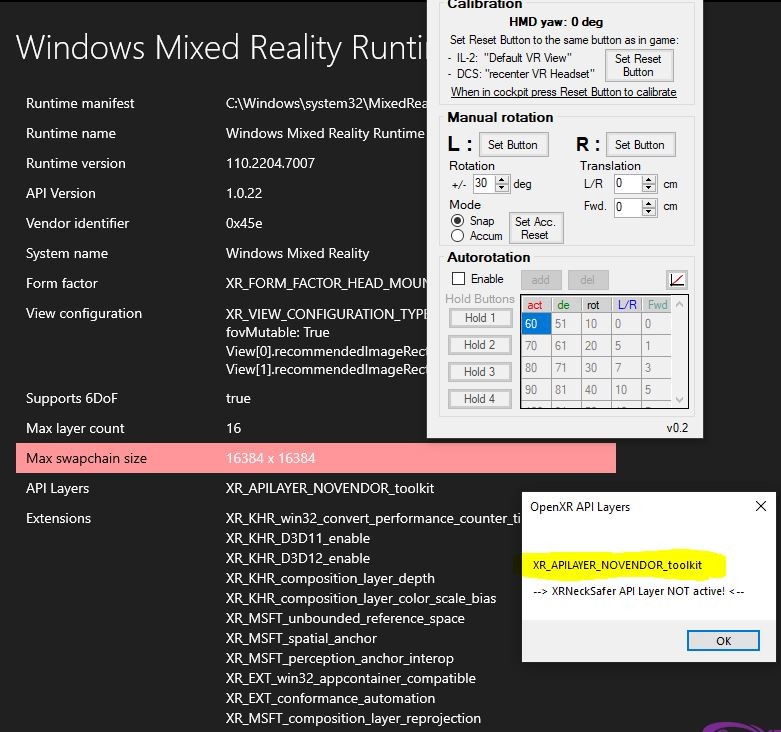Select the System name value Windows Mixed Reality
The width and height of the screenshot is (781, 732).
coord(297,253)
